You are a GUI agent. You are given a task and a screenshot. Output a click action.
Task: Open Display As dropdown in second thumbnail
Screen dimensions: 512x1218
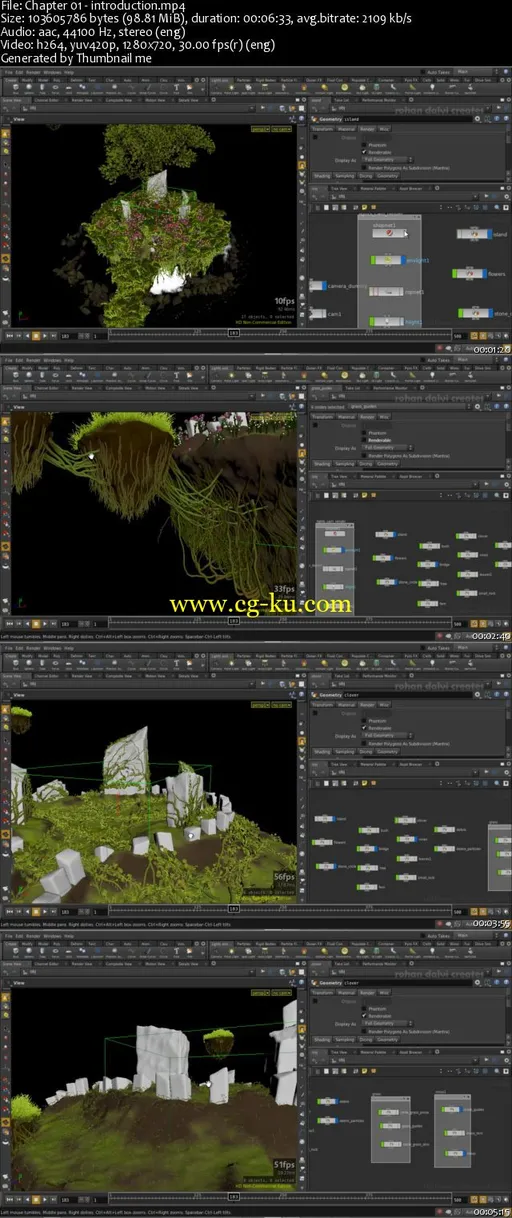[387, 448]
